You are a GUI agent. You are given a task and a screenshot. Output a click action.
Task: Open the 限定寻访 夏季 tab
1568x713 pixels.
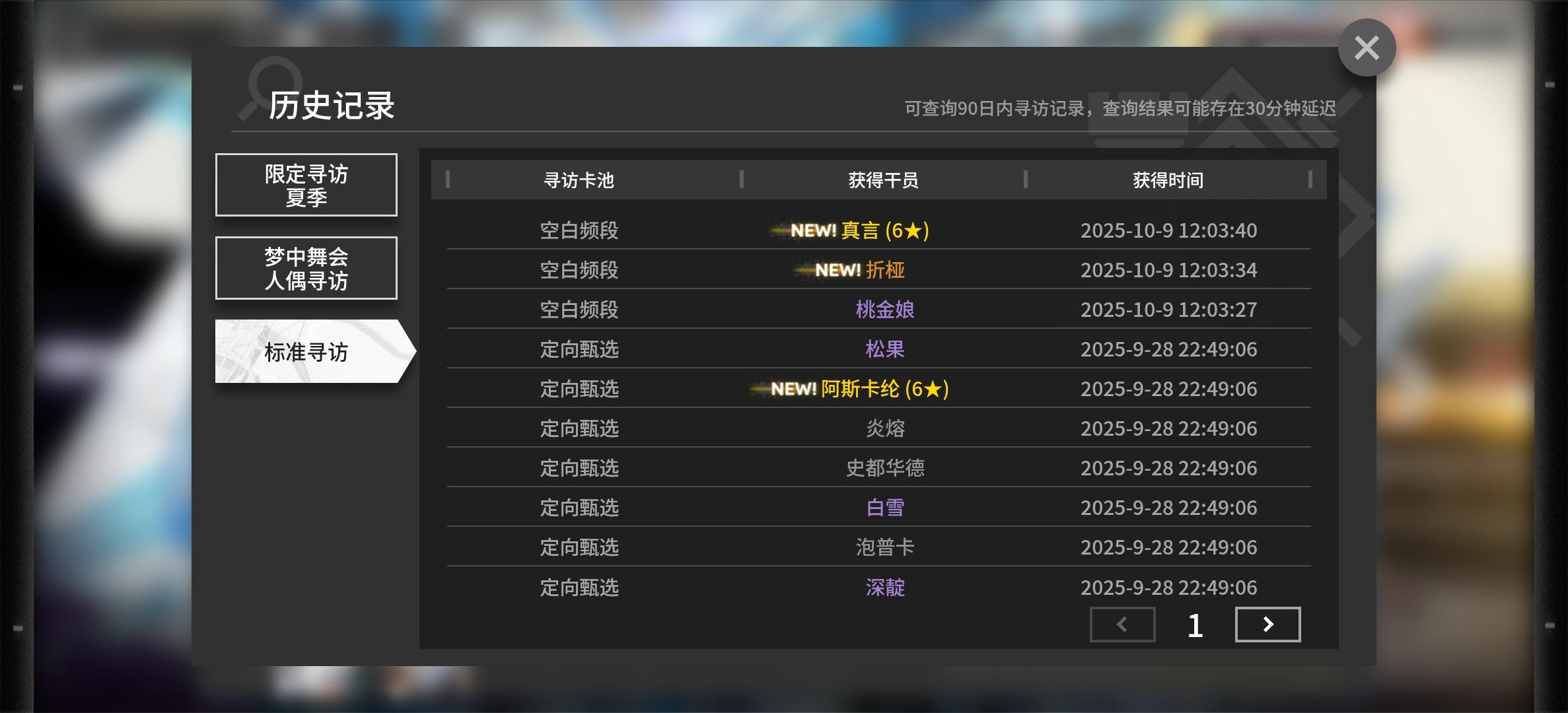tap(306, 185)
